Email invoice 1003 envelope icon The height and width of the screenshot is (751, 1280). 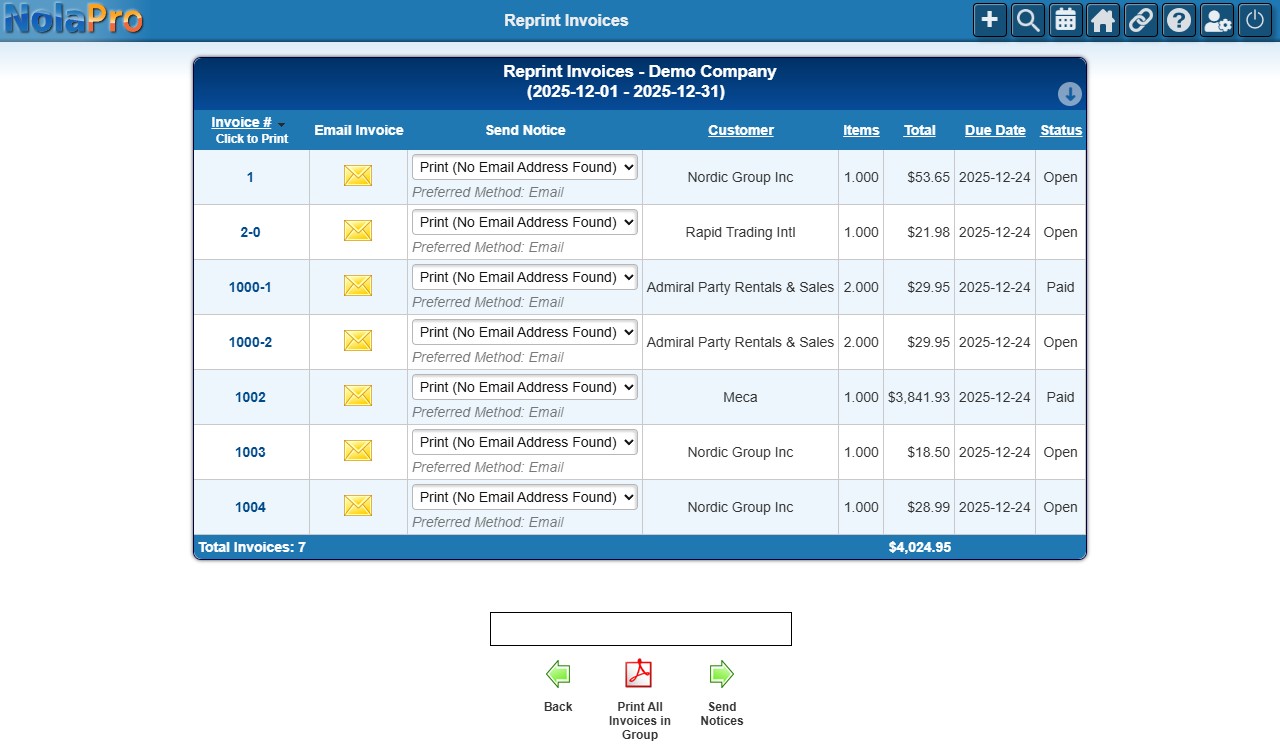point(358,451)
